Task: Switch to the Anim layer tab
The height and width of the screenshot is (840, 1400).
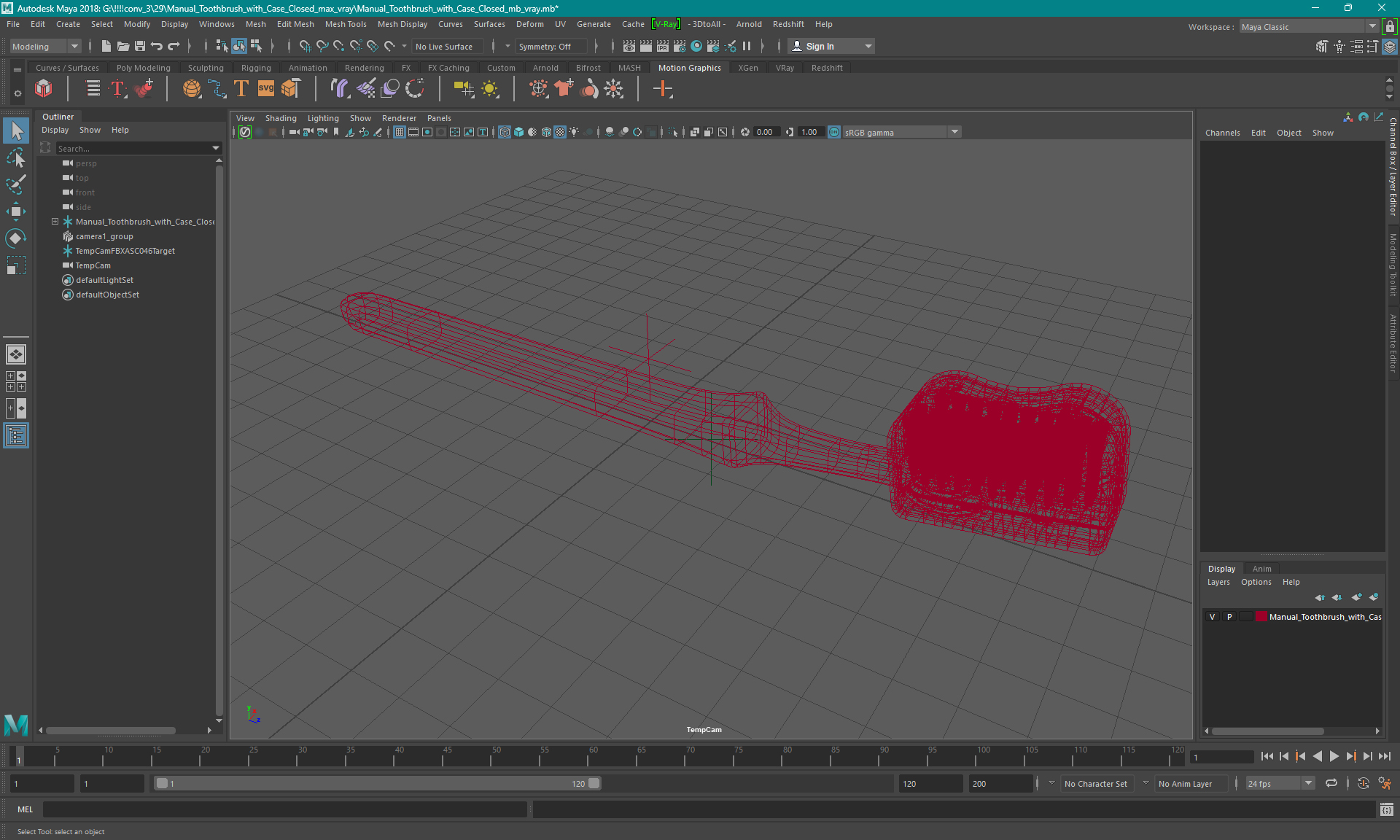Action: (x=1261, y=569)
